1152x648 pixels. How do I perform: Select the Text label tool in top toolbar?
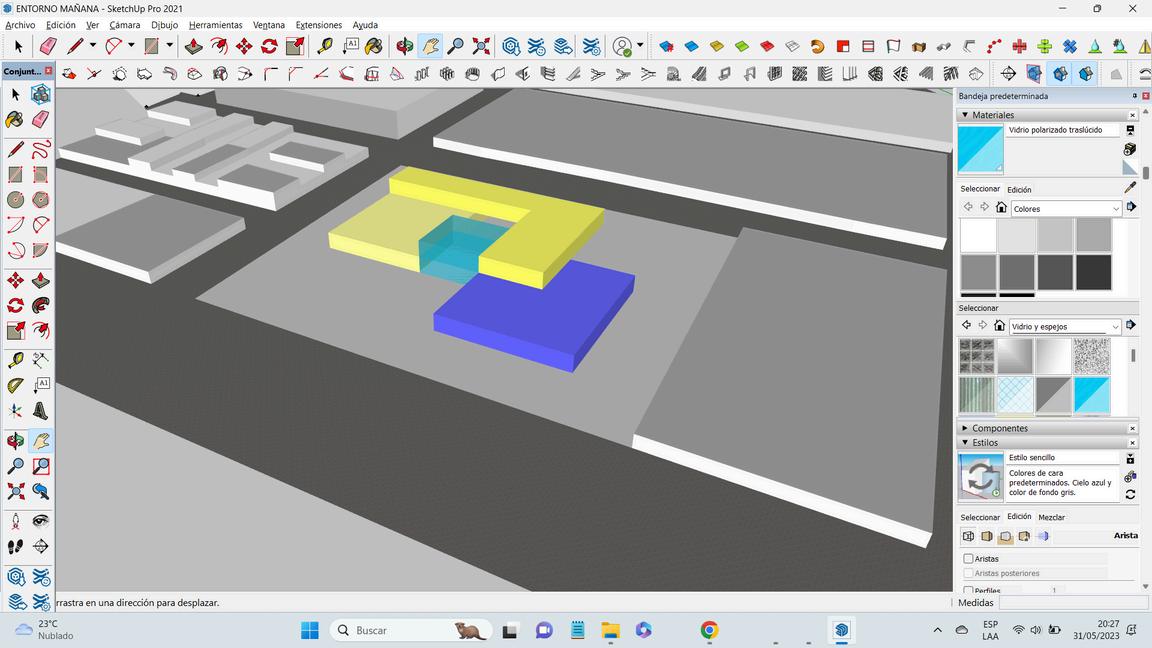point(350,47)
